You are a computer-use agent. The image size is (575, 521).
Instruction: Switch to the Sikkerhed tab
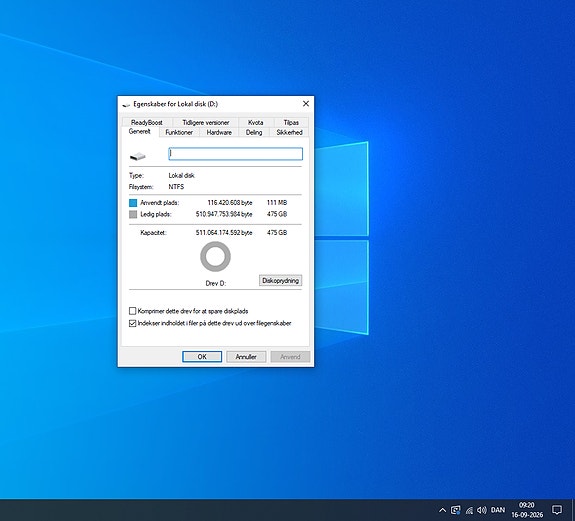coord(289,132)
